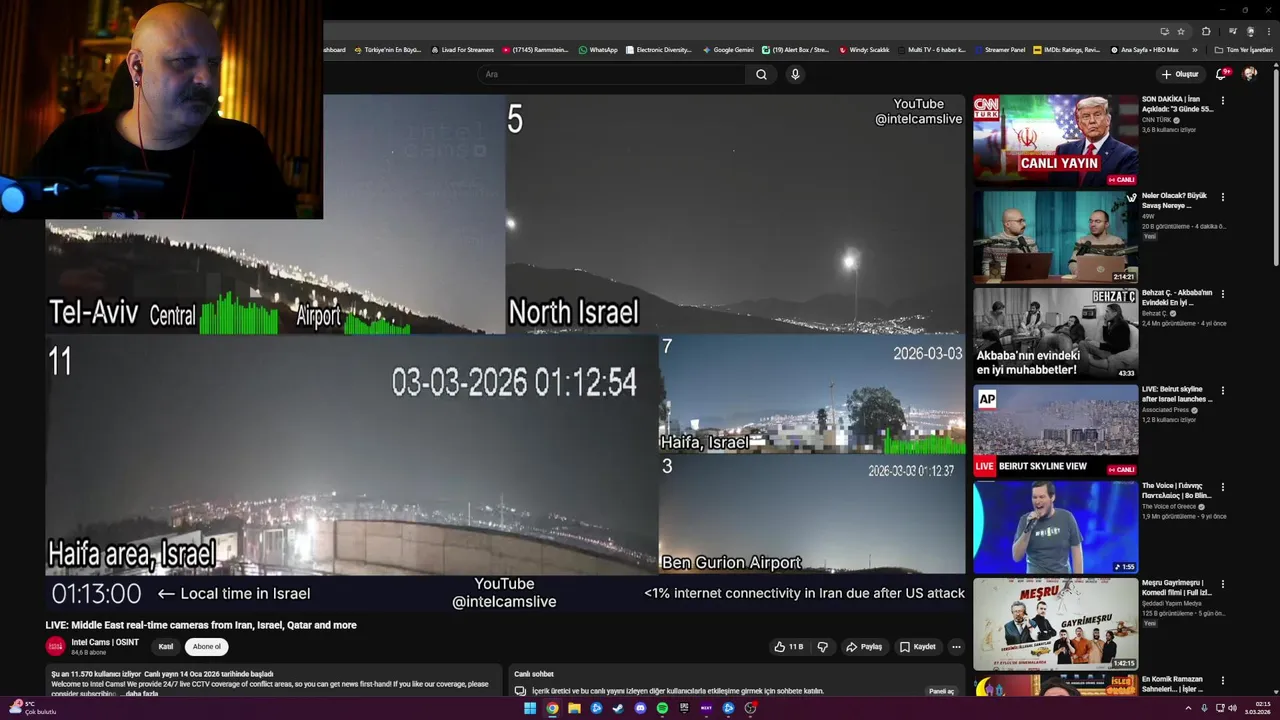Screen dimensions: 1280x720
Task: Toggle the Abone ol subscribe button
Action: pos(207,647)
